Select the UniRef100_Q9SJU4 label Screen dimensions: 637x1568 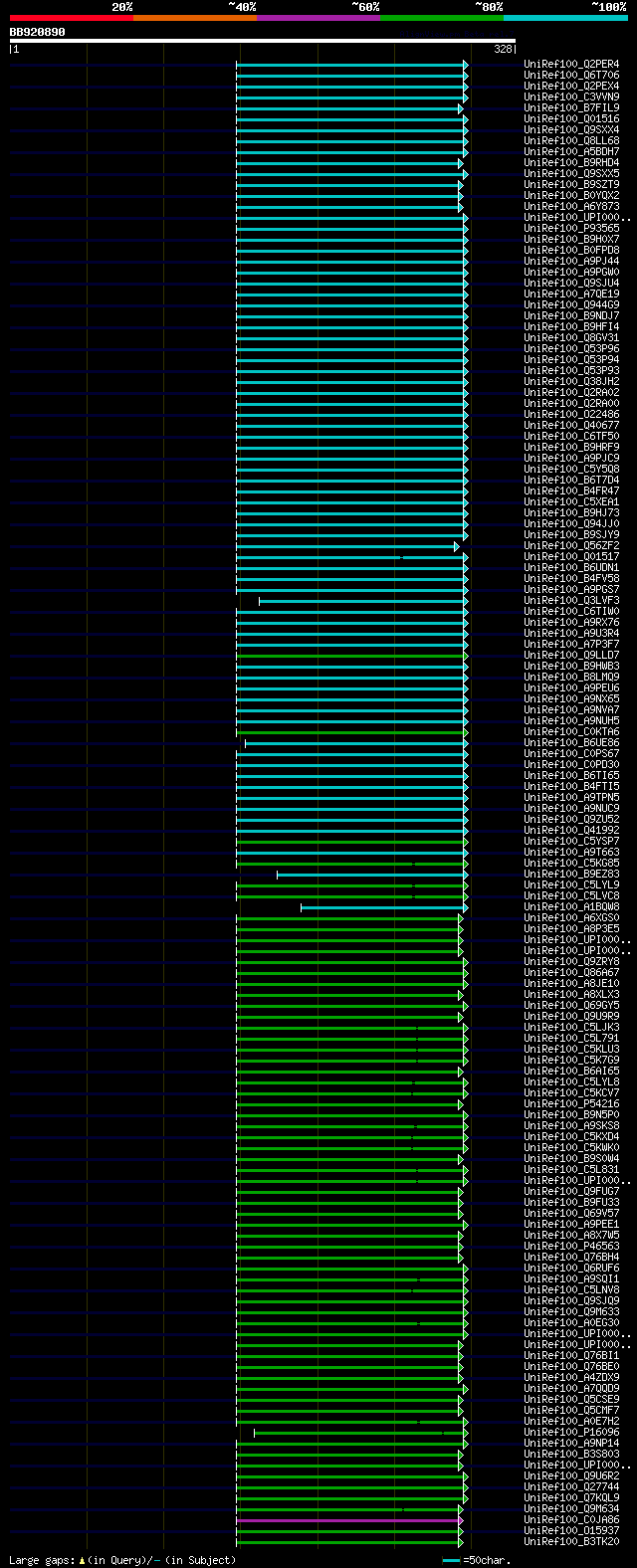point(571,284)
